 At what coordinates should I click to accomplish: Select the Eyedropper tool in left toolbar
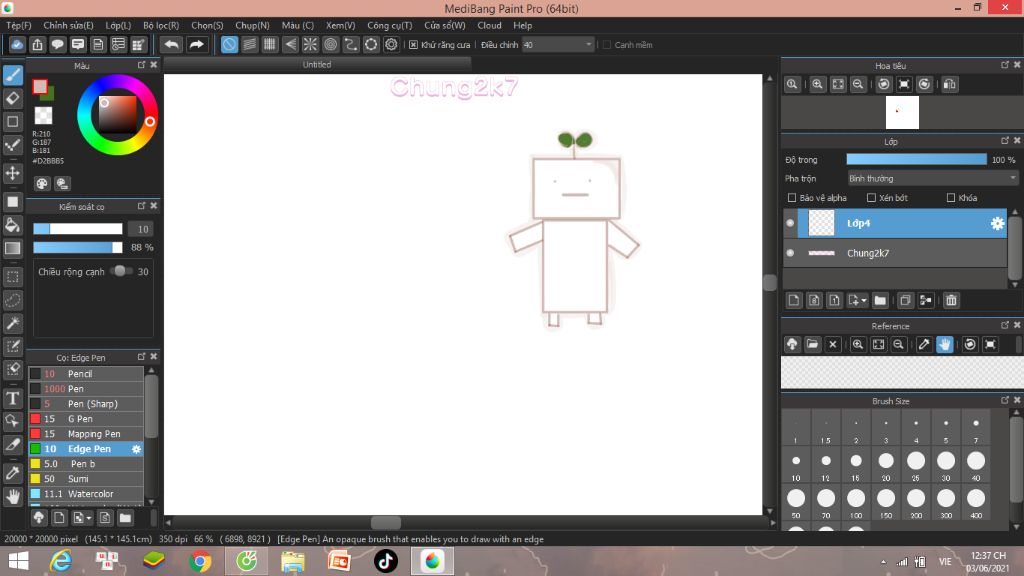click(x=13, y=473)
